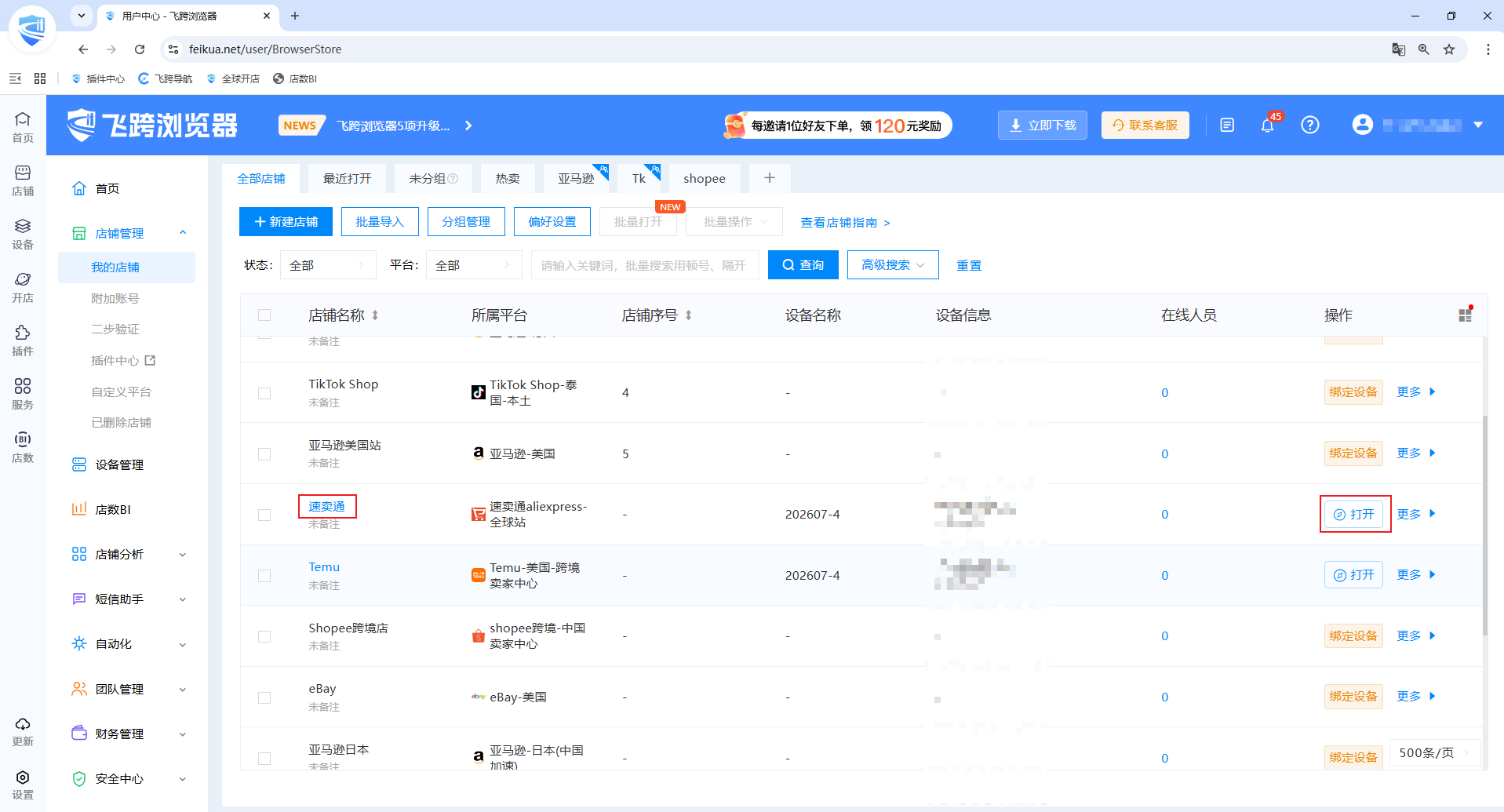Check the 亚马逊日本 row checkbox
1504x812 pixels.
click(264, 759)
